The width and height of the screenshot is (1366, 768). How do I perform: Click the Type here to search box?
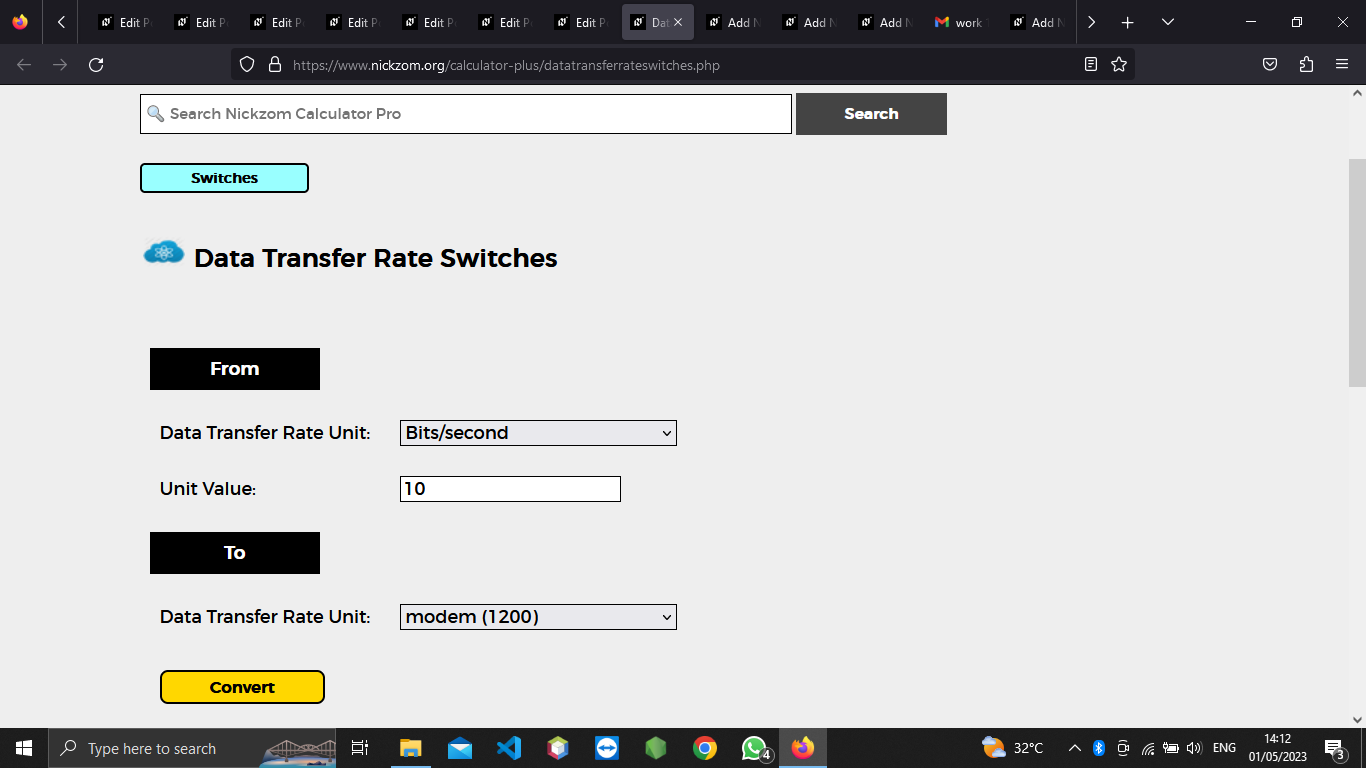(192, 748)
